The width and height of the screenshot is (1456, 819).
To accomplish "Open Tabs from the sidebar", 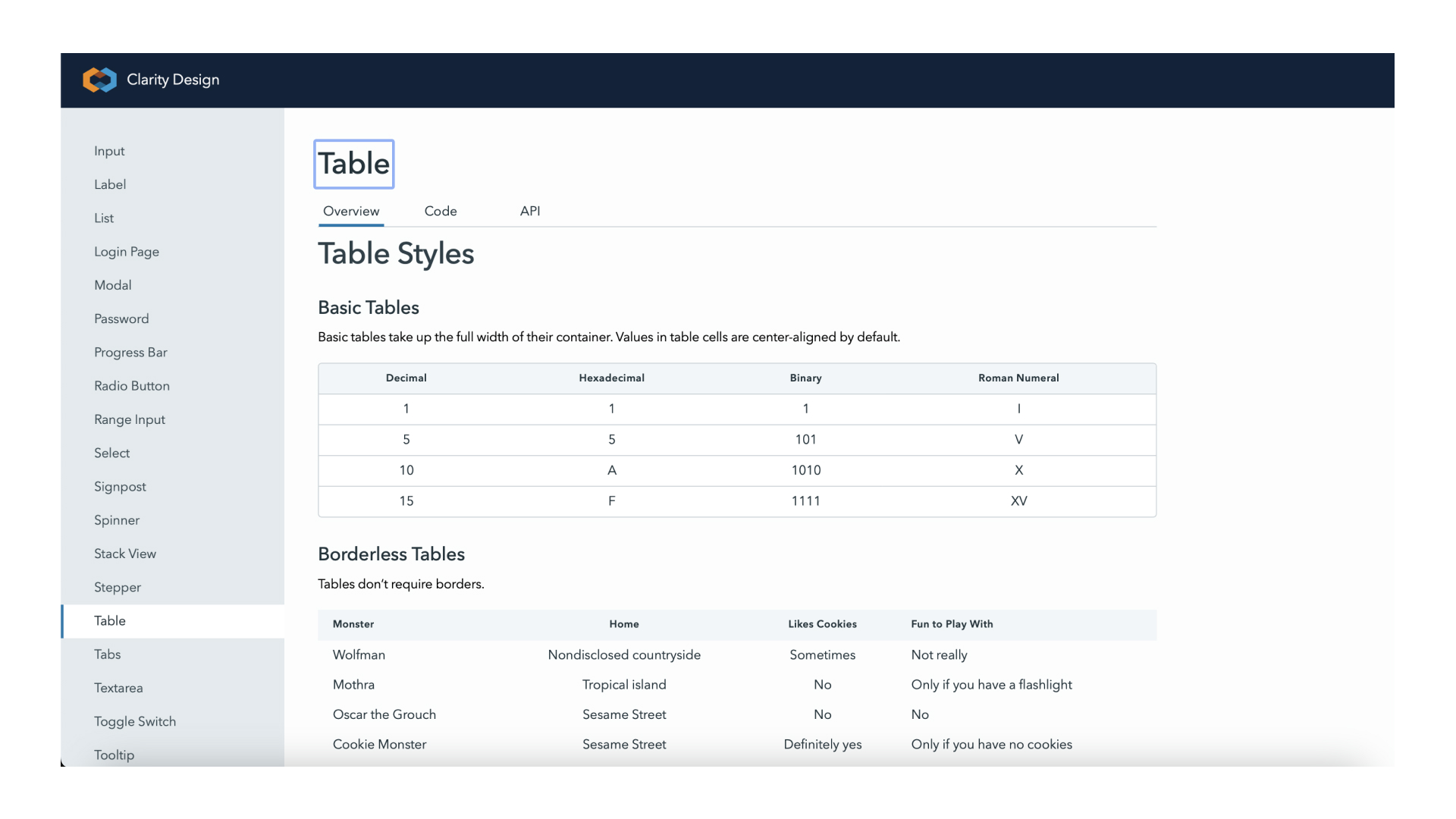I will click(108, 654).
